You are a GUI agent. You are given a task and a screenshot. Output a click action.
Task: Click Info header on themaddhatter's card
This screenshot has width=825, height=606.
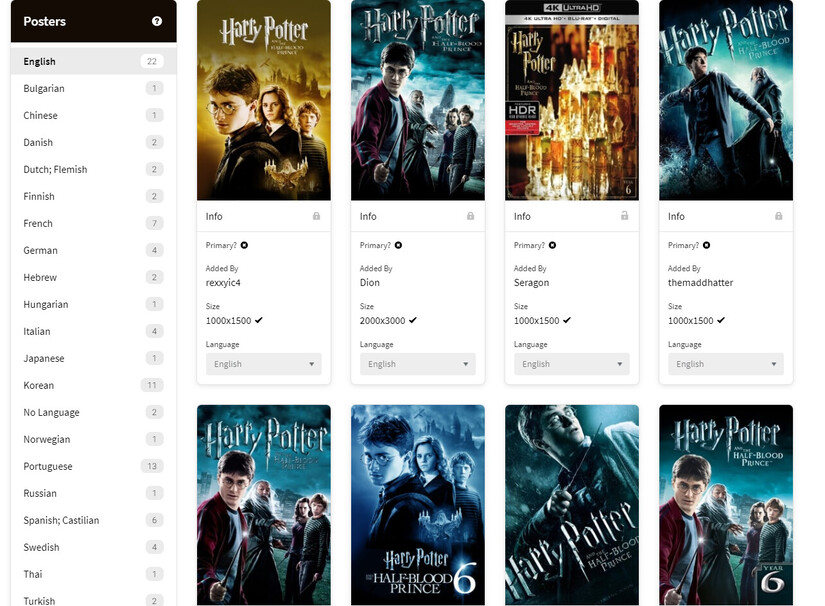pyautogui.click(x=677, y=216)
